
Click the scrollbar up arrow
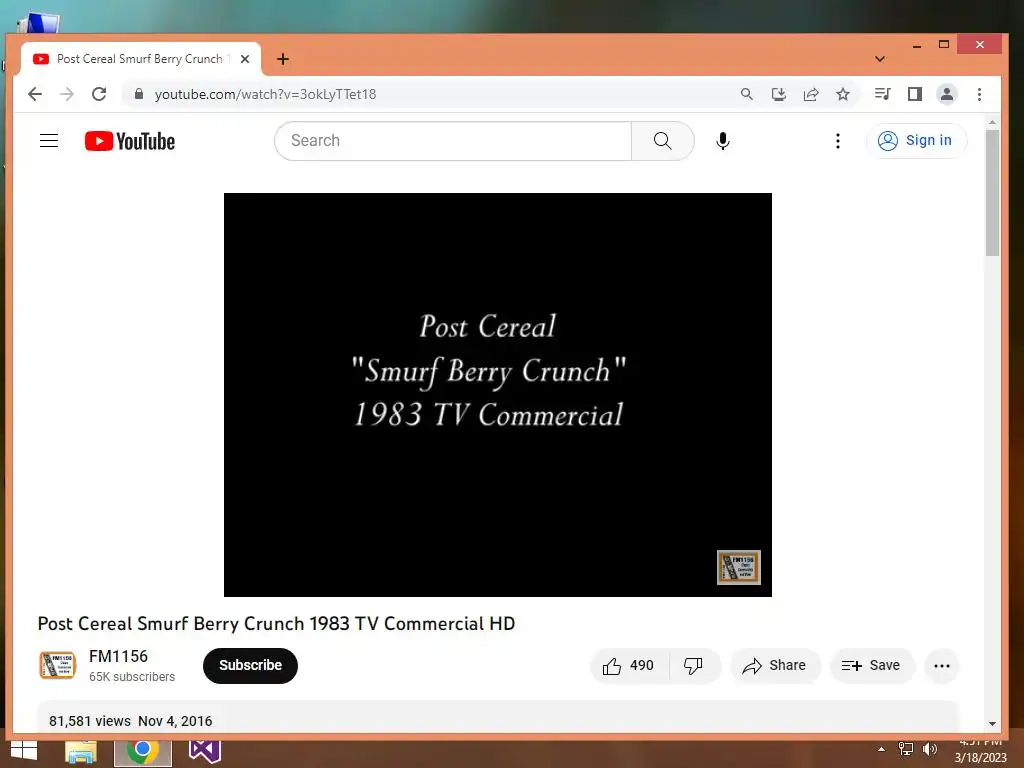click(992, 122)
